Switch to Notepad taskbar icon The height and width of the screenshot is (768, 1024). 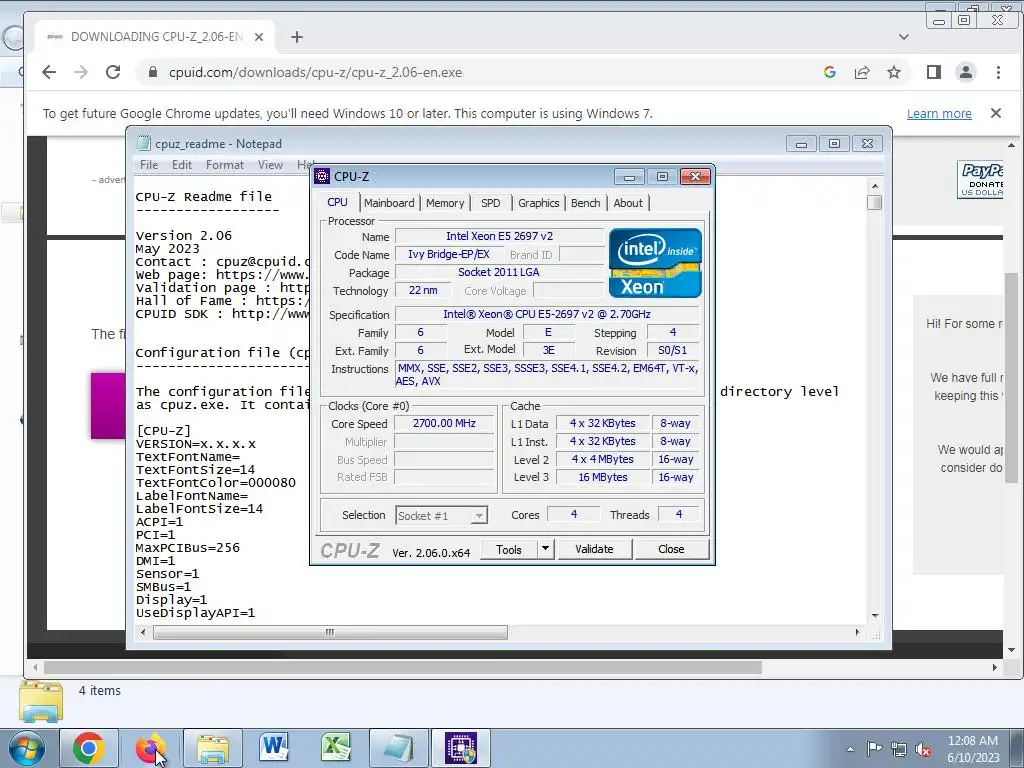398,748
